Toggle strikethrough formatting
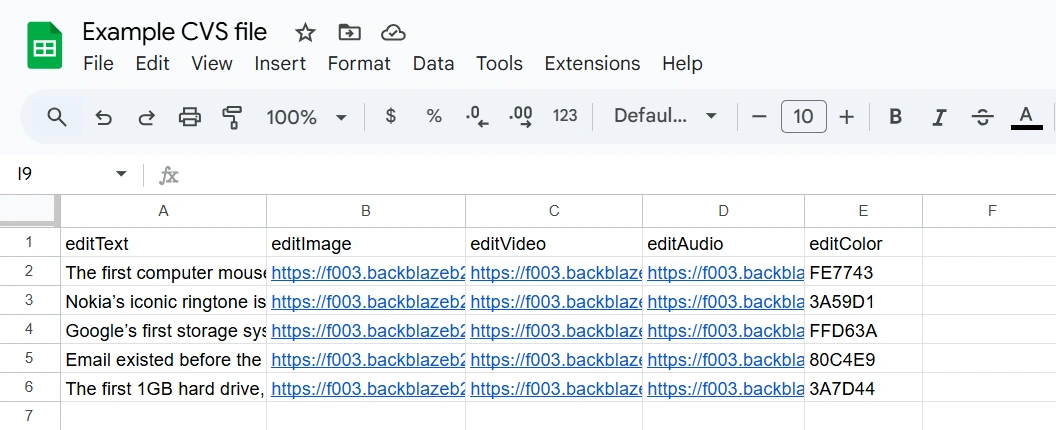1056x430 pixels. click(x=983, y=117)
